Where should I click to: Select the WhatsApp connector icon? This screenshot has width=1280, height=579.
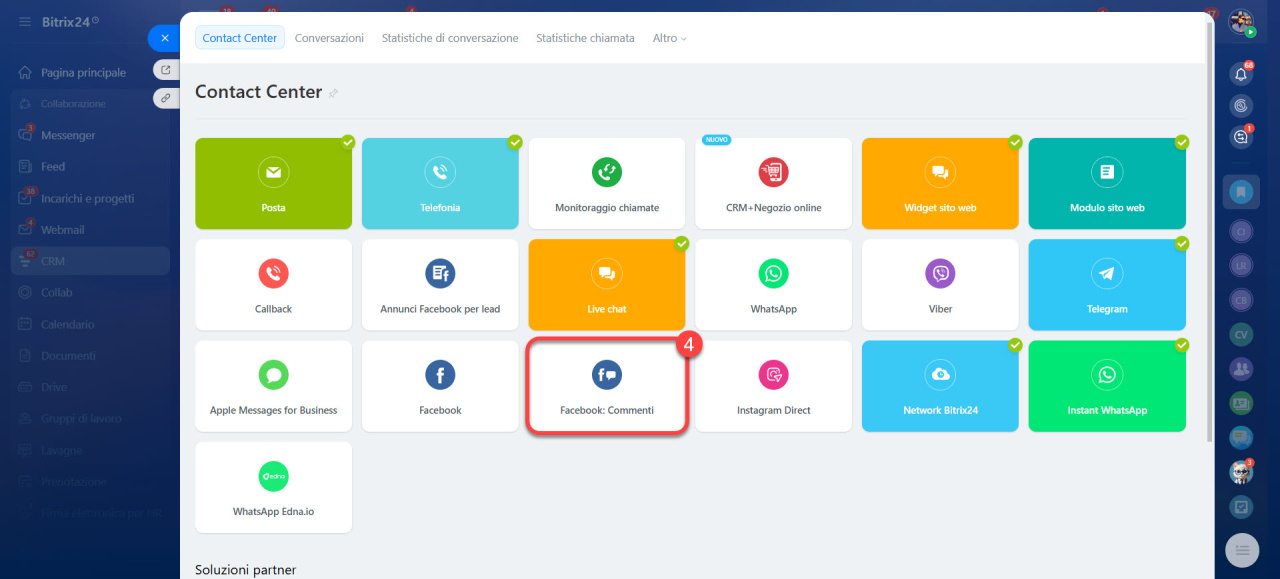[773, 273]
